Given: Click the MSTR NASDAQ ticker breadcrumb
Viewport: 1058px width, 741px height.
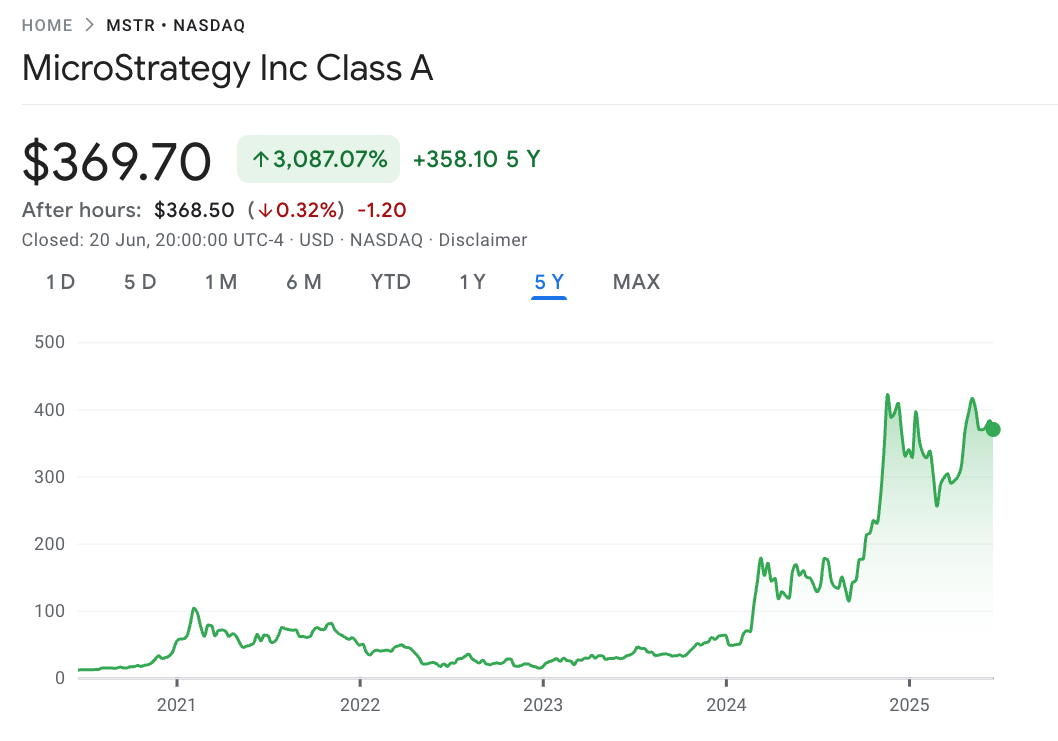Looking at the screenshot, I should (178, 25).
